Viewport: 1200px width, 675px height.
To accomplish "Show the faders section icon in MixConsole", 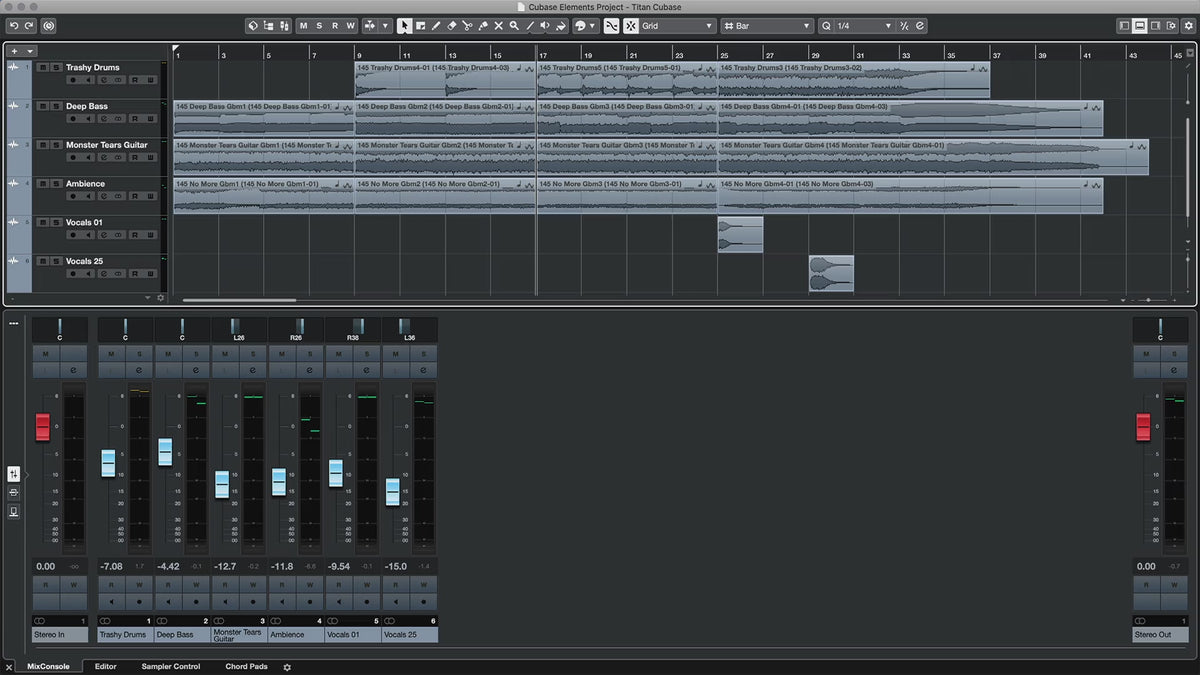I will pos(14,474).
